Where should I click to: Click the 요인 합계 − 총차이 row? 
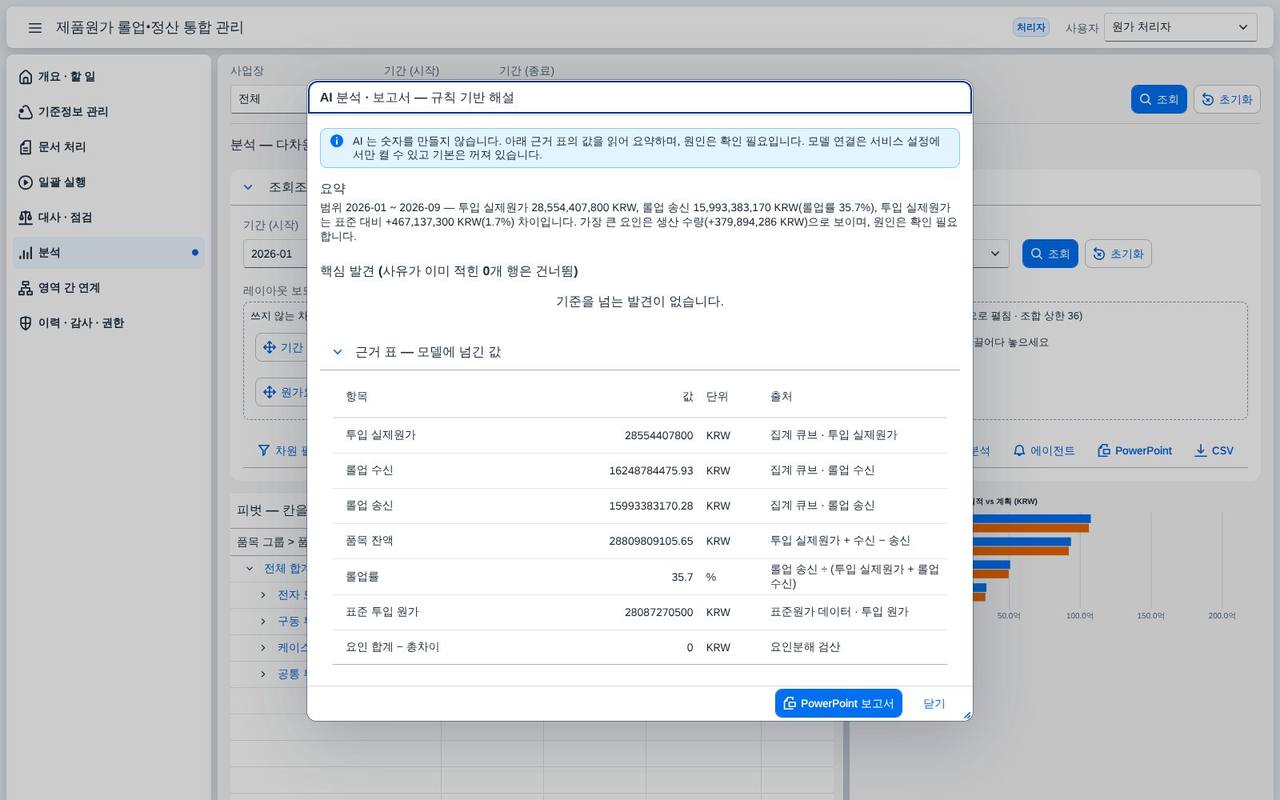tap(640, 647)
